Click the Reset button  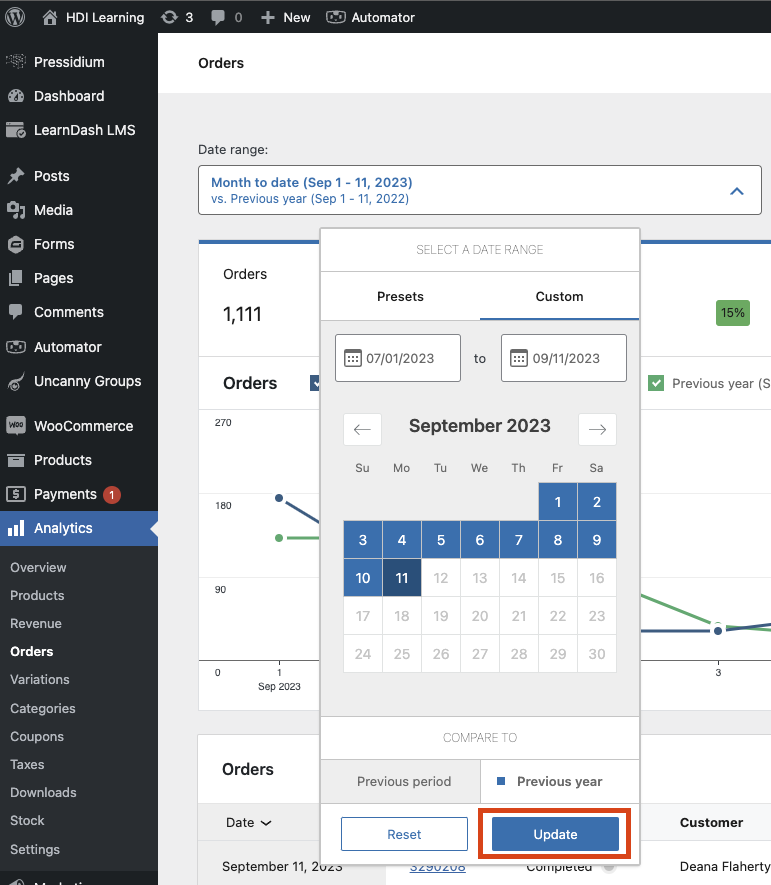[x=404, y=834]
